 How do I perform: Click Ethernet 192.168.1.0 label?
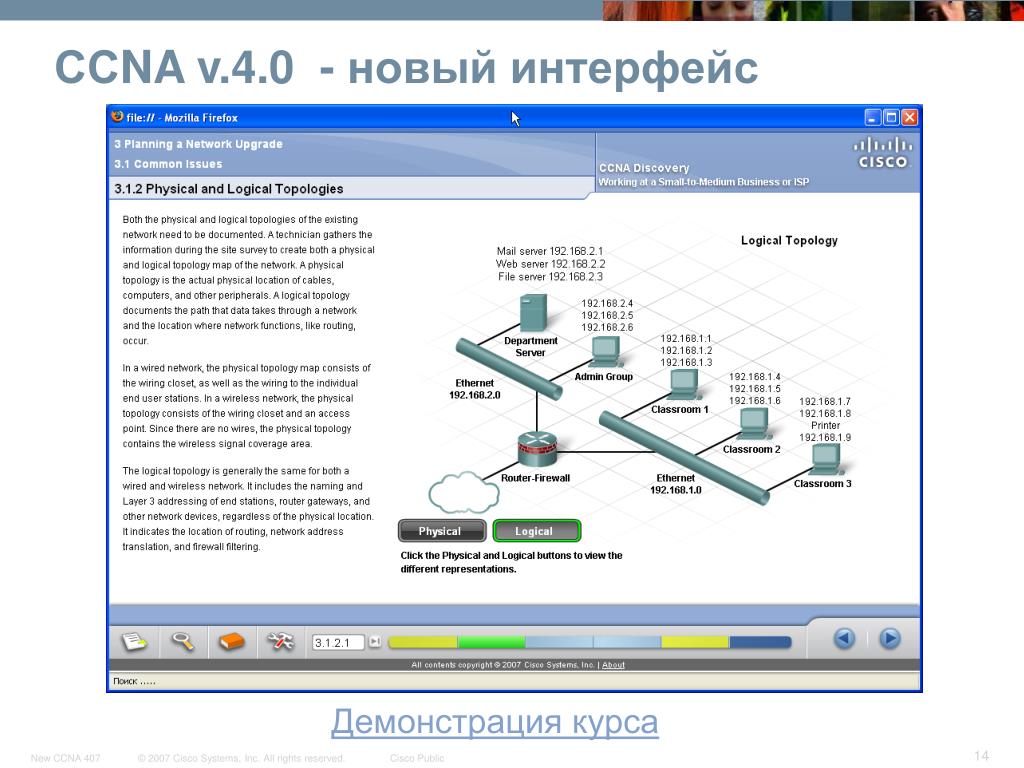[x=676, y=484]
